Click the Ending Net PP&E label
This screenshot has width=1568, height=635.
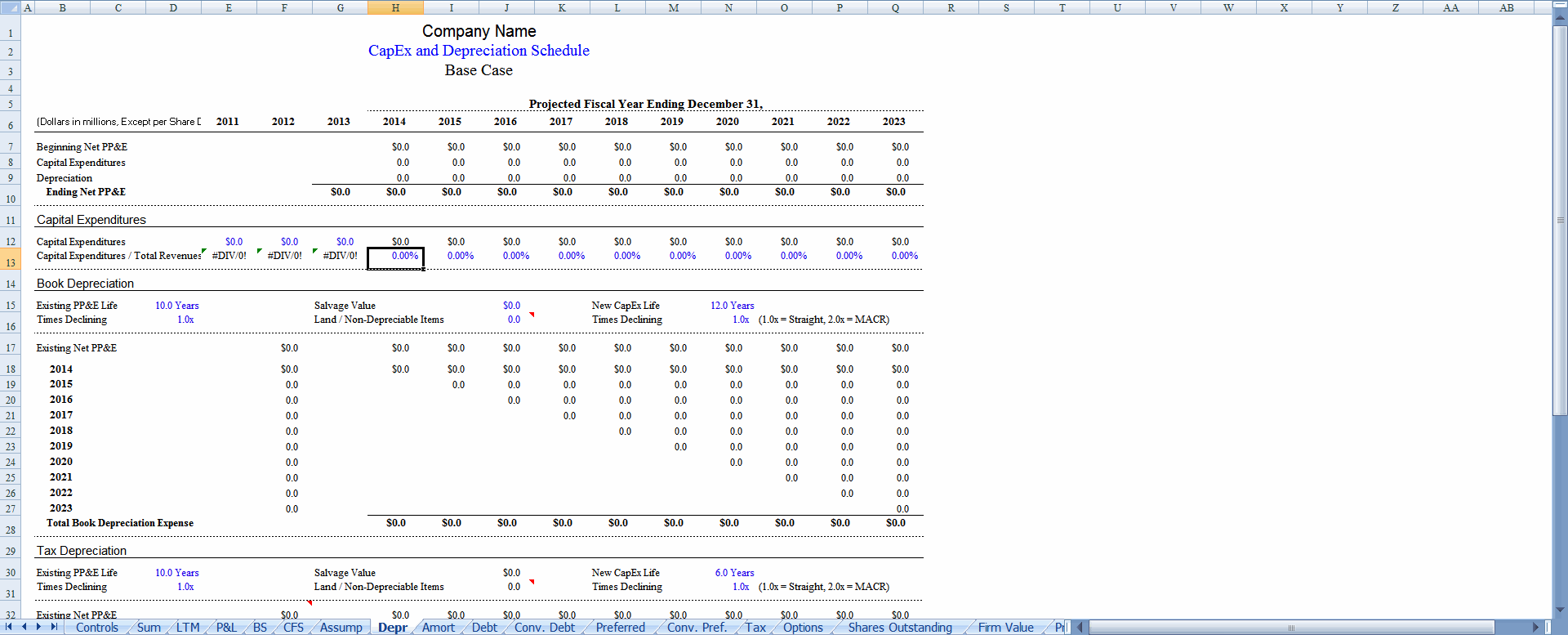click(x=86, y=192)
